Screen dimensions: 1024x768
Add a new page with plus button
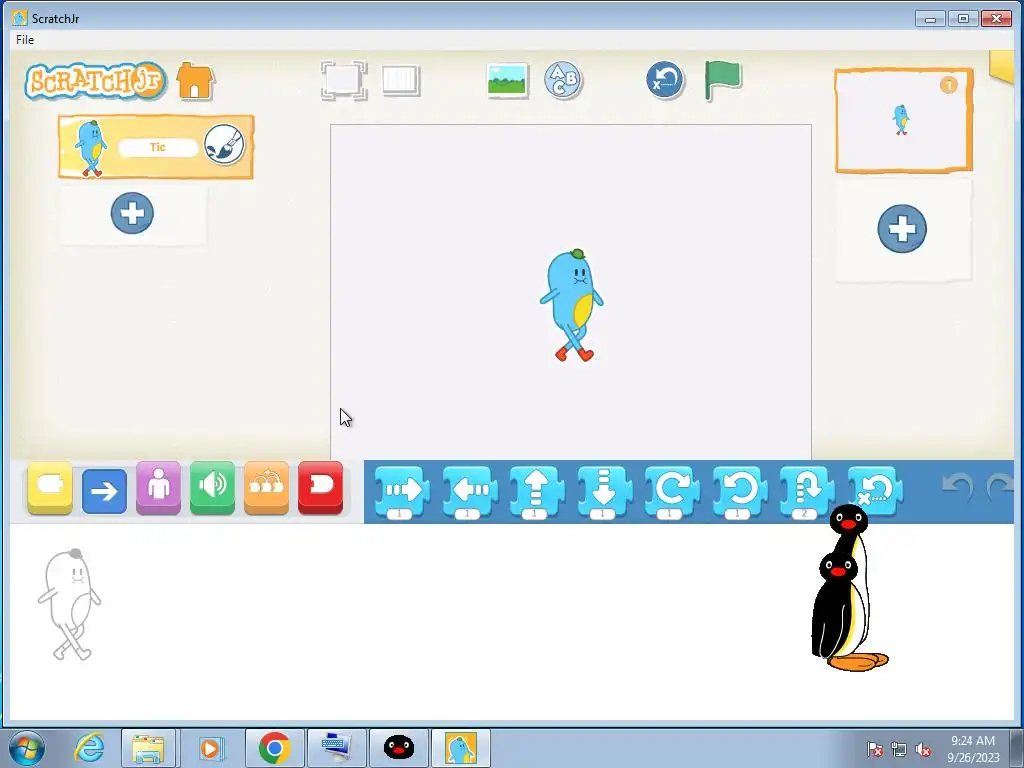(x=902, y=229)
